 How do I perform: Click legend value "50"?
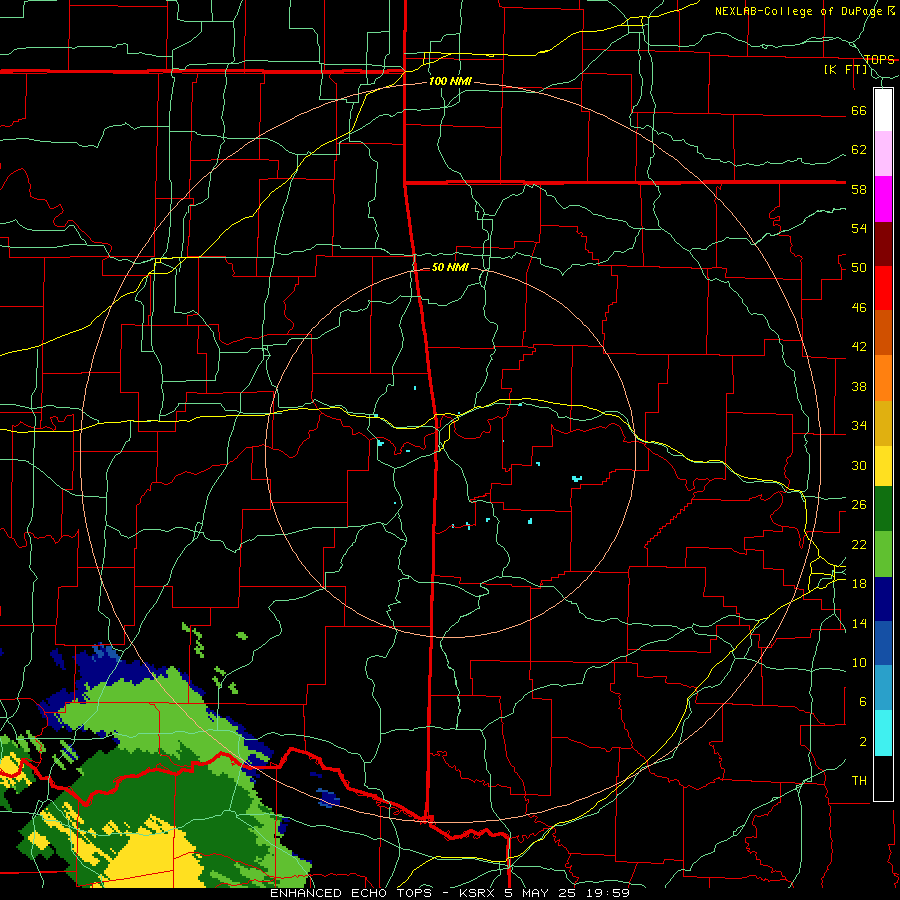pos(859,268)
